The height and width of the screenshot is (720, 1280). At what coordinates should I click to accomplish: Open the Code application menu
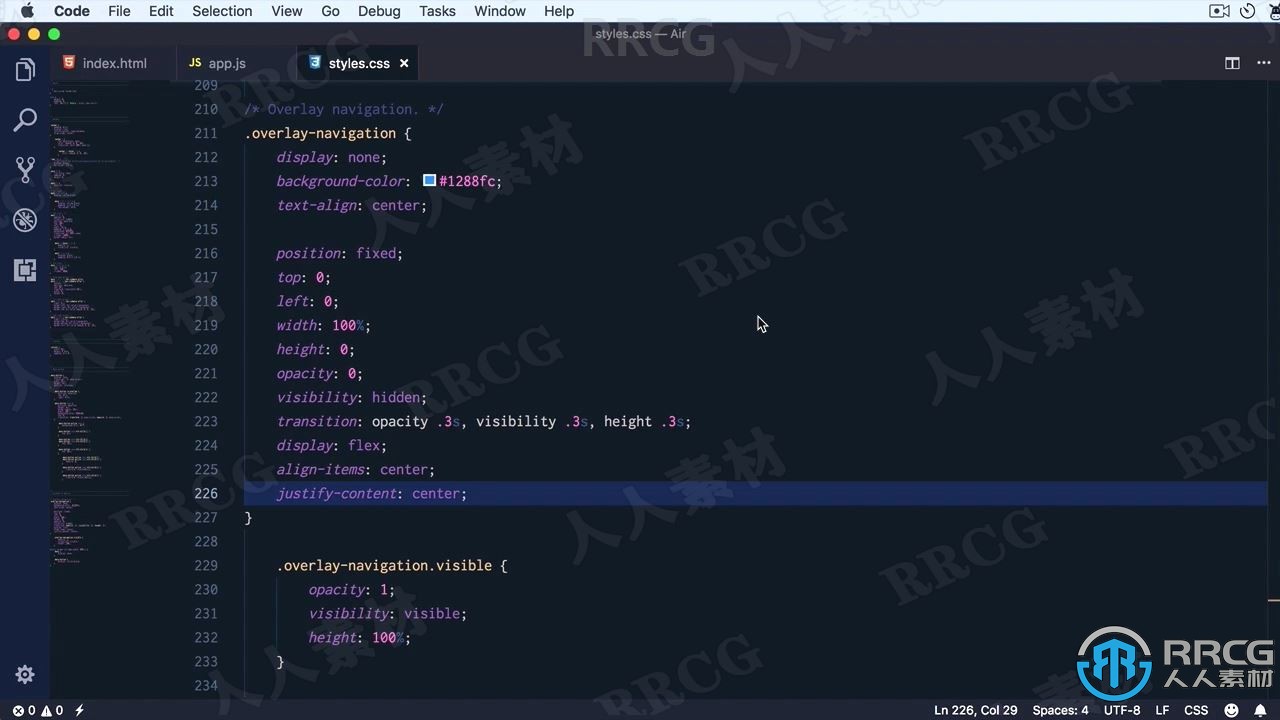point(71,11)
